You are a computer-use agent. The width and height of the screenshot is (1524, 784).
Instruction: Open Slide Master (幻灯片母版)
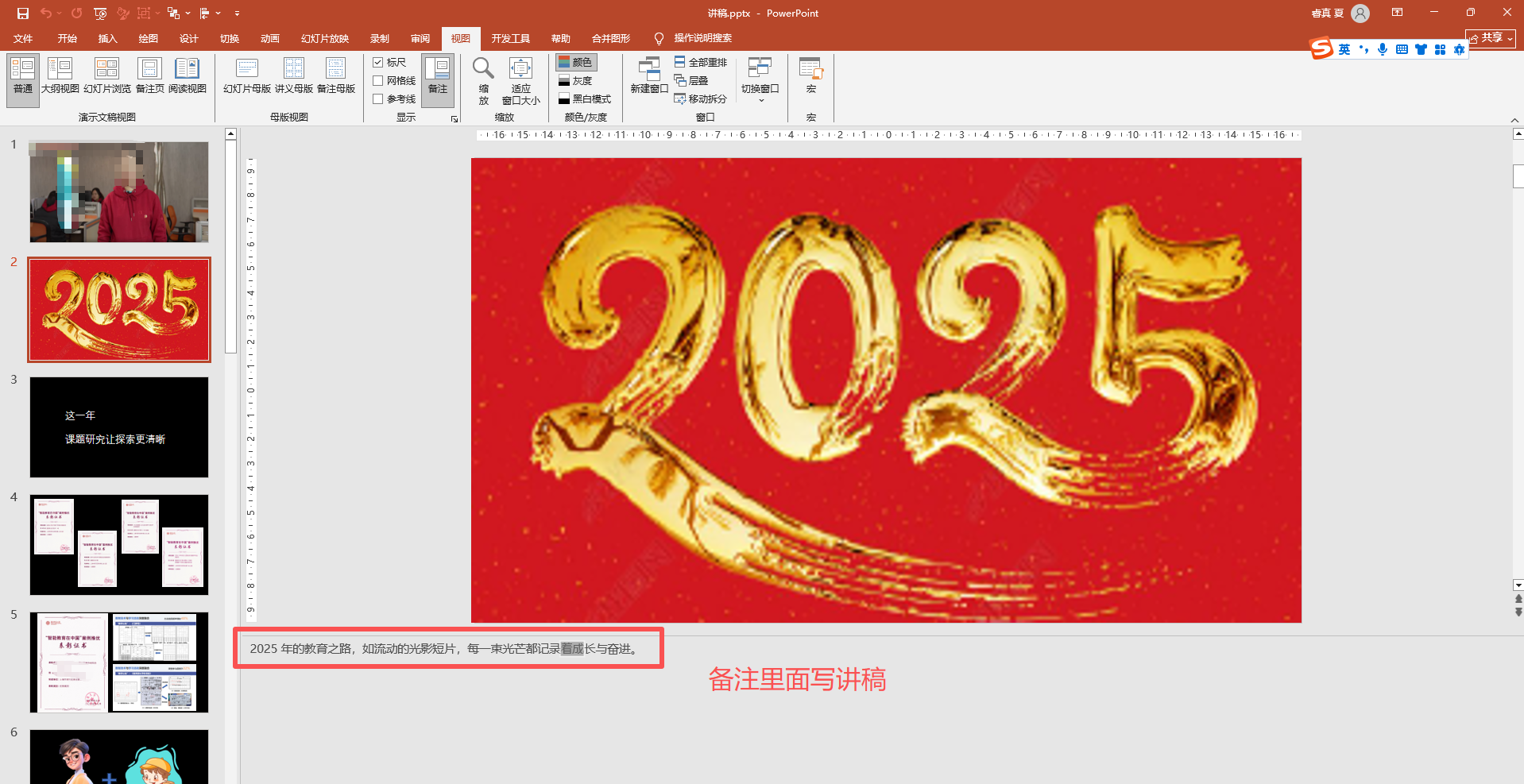click(x=247, y=76)
